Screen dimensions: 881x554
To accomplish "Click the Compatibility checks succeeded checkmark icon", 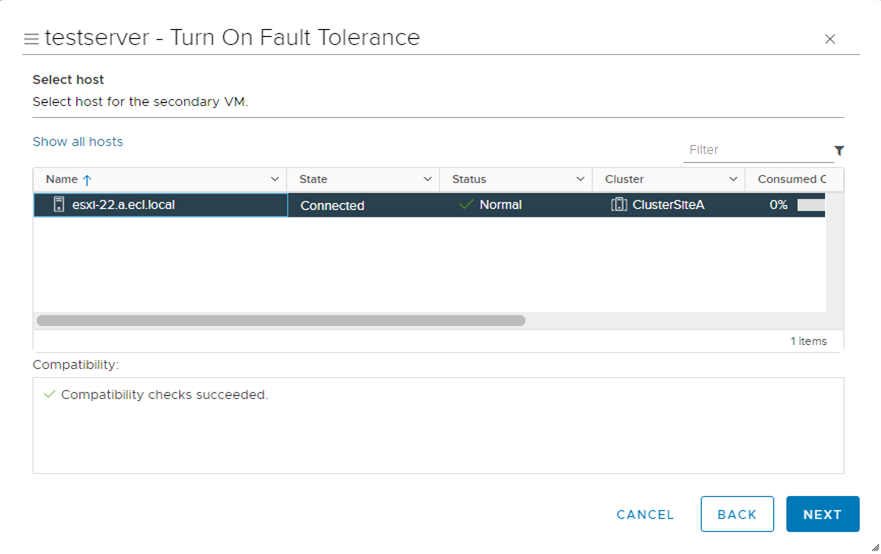I will pos(49,395).
